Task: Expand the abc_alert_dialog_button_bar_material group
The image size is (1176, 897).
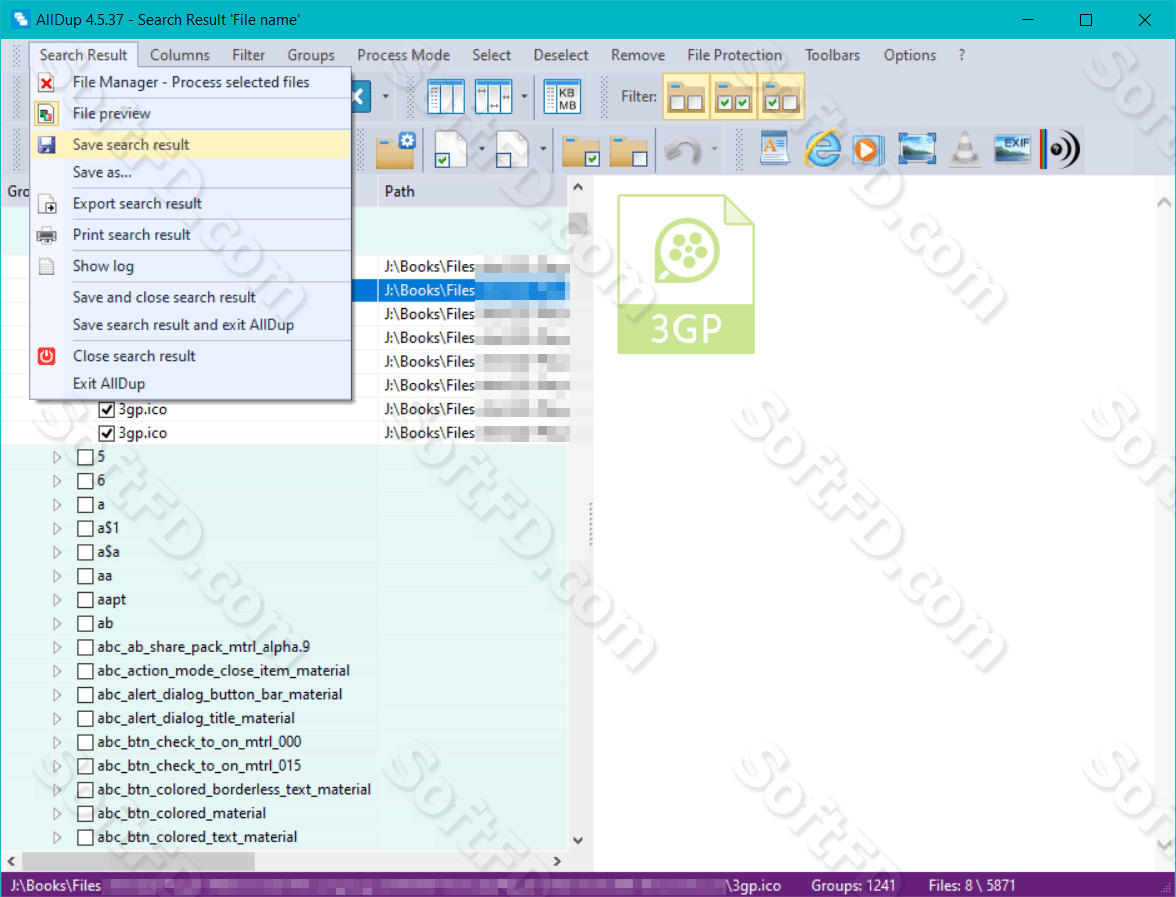Action: (58, 694)
